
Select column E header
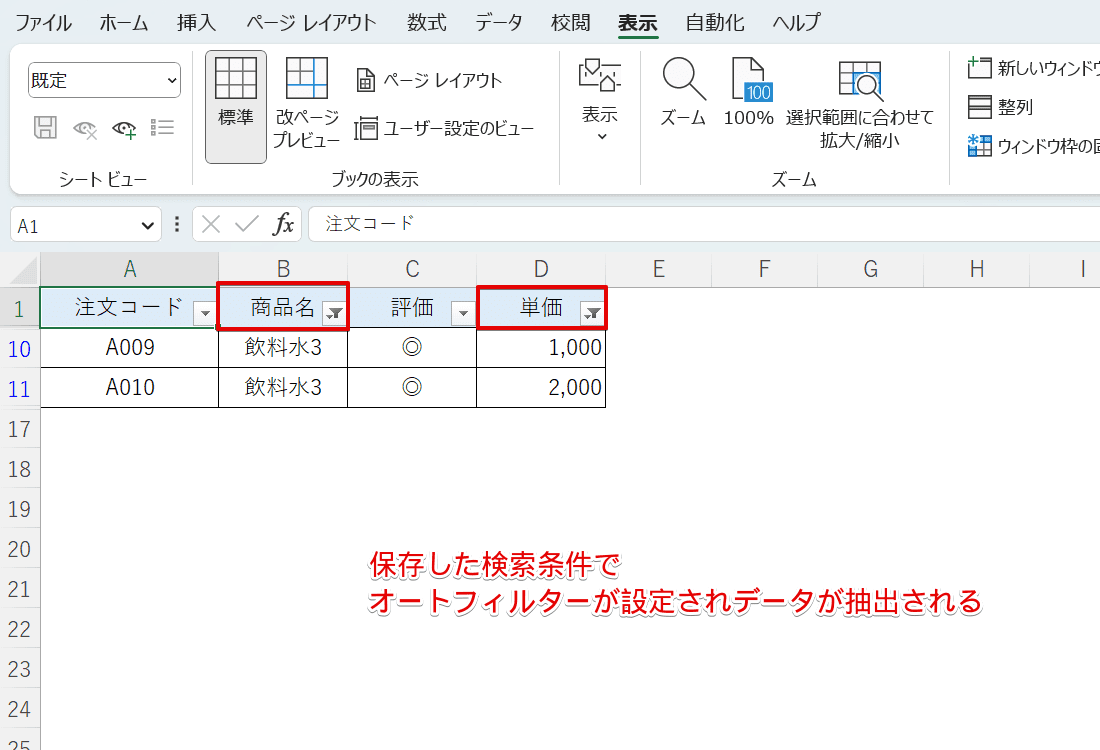point(659,269)
